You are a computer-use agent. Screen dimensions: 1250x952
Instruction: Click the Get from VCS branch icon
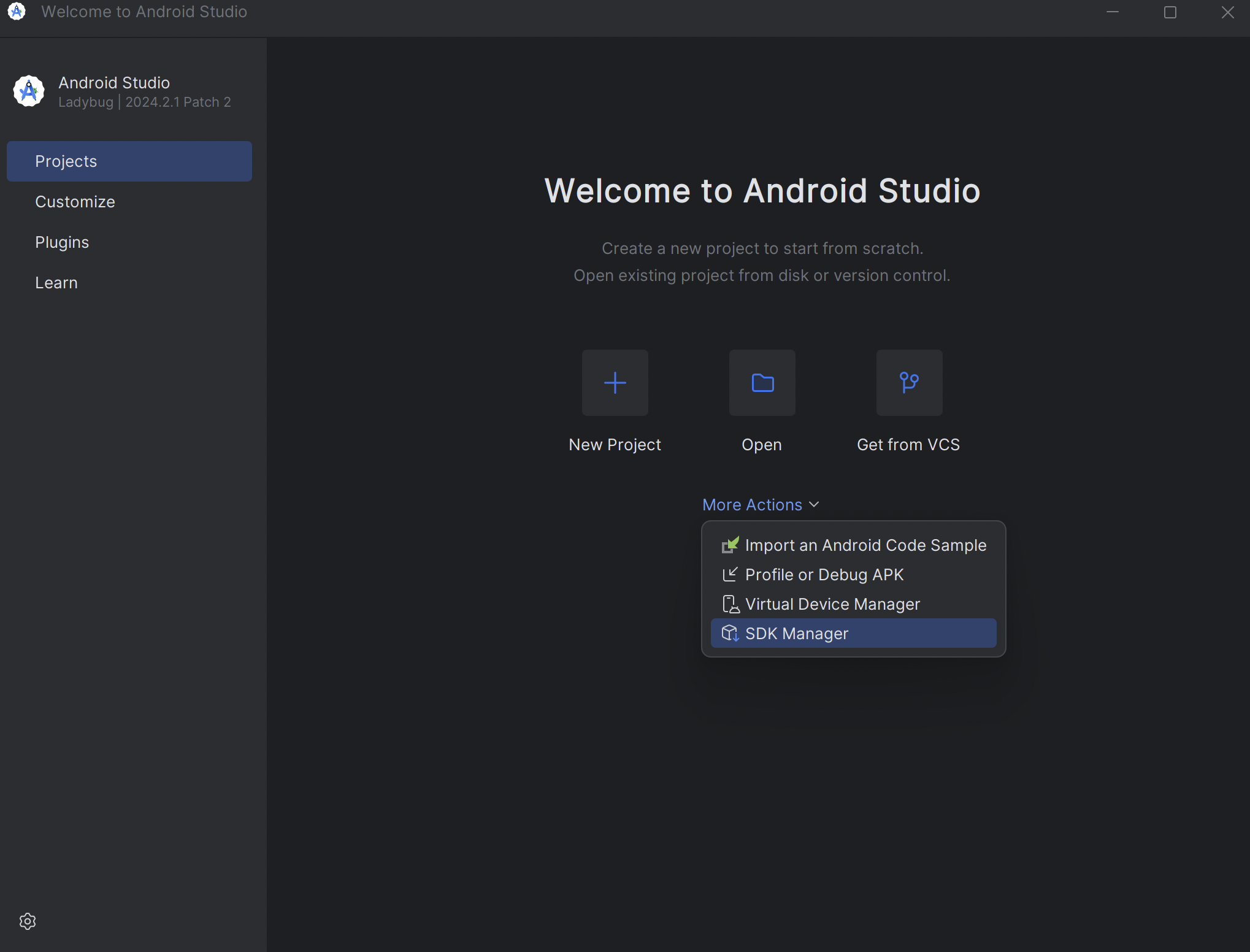(908, 382)
